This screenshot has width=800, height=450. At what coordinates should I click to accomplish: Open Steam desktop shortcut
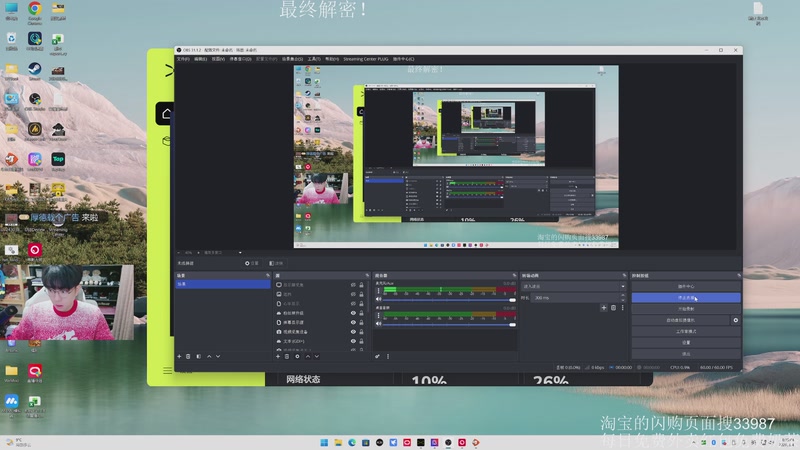pos(35,71)
